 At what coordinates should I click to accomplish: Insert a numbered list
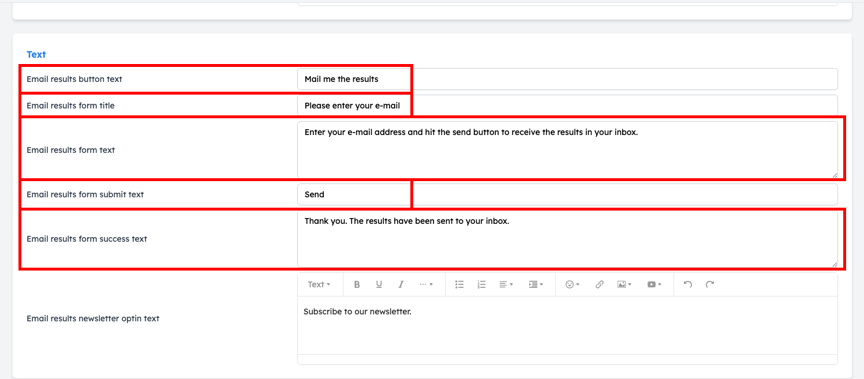click(481, 284)
